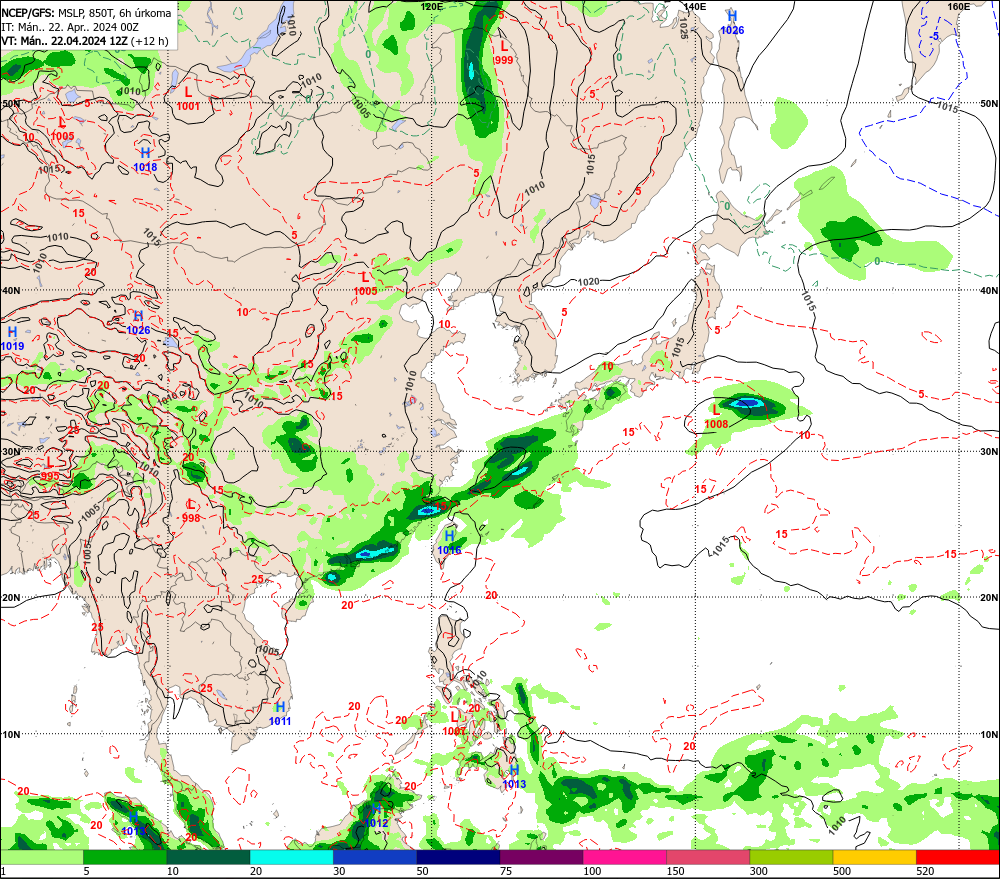
Task: Click the L 995 low pressure label
Action: click(x=50, y=468)
